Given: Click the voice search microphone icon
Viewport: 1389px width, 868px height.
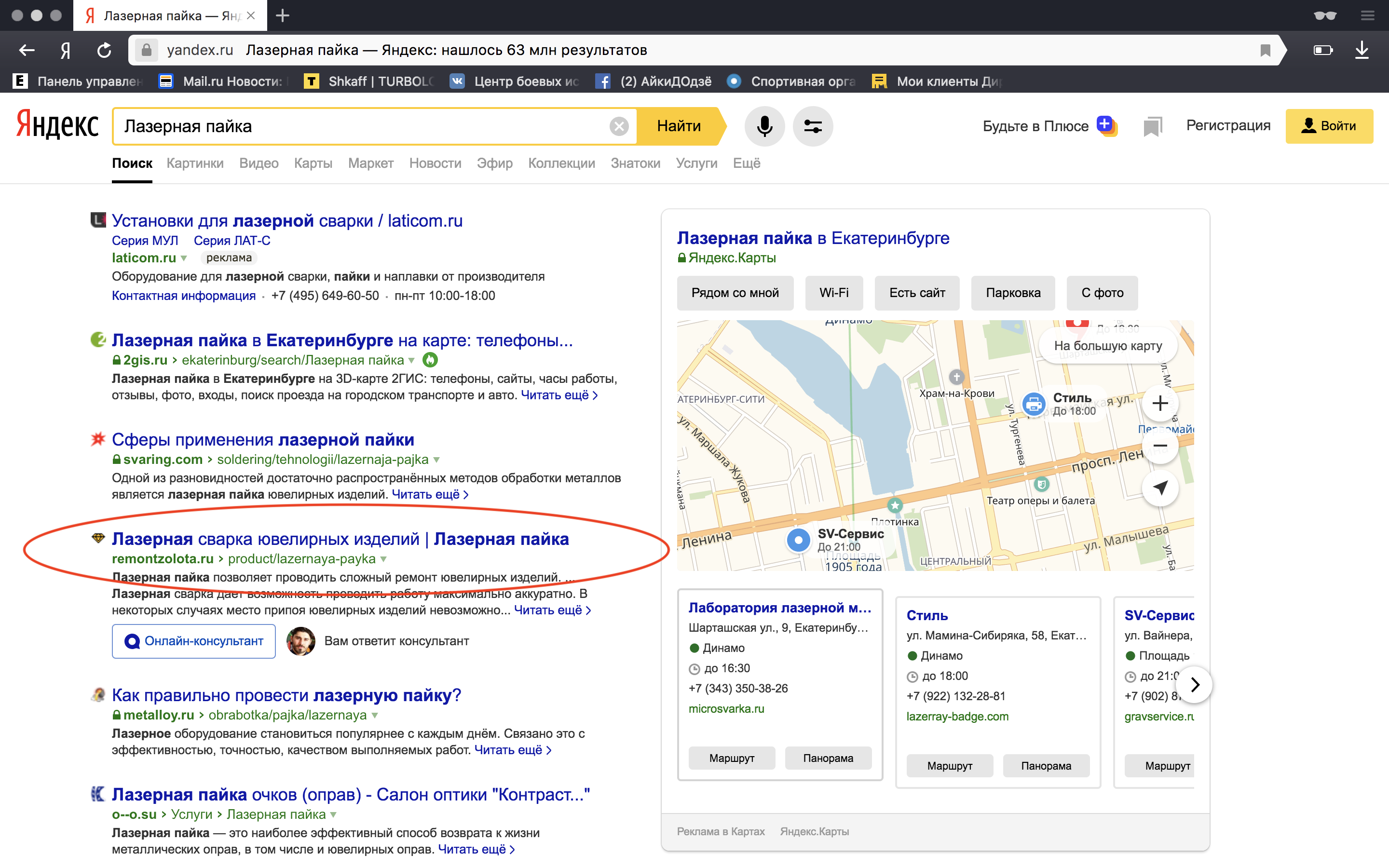Looking at the screenshot, I should 764,126.
